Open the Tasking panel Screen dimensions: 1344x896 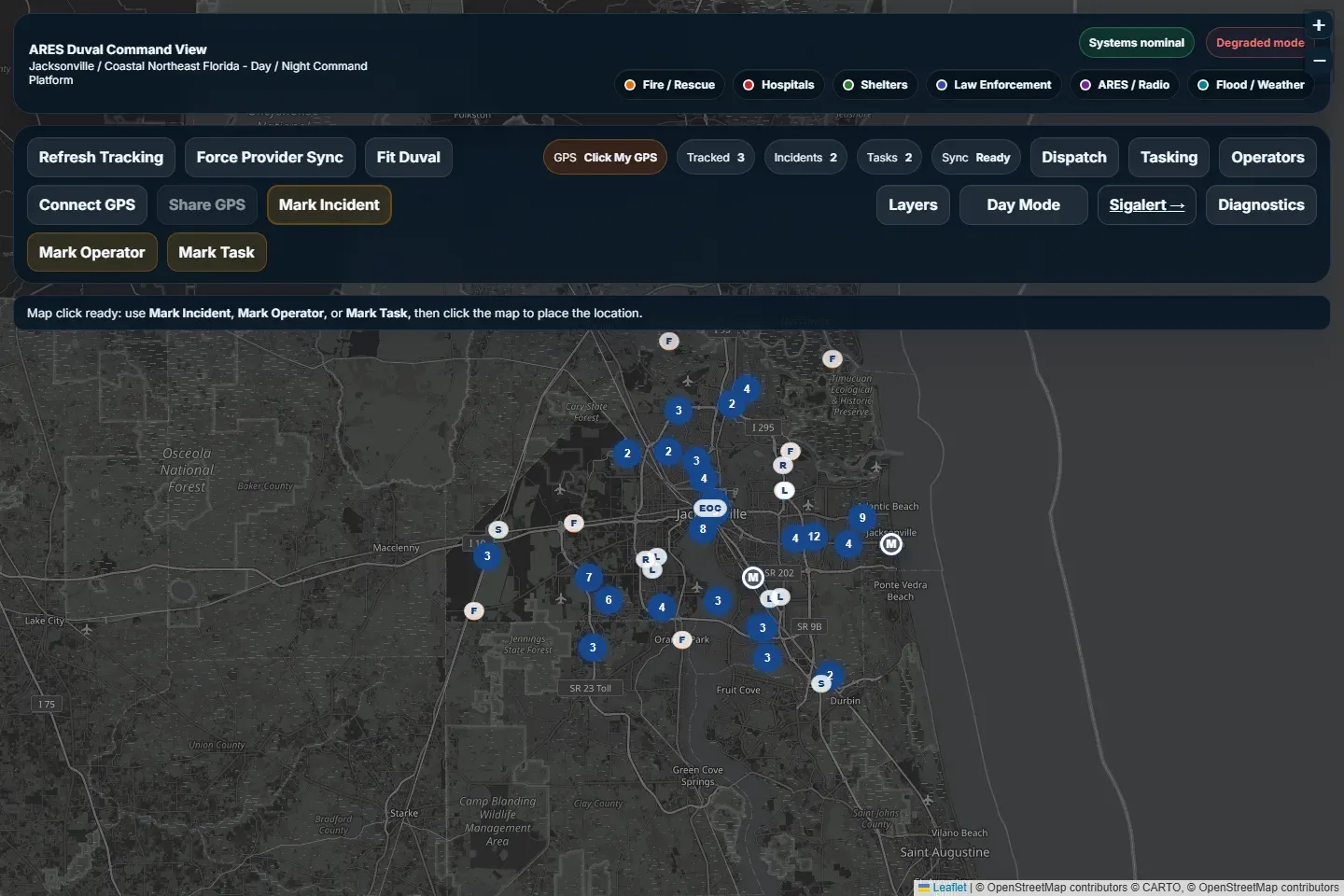tap(1169, 158)
